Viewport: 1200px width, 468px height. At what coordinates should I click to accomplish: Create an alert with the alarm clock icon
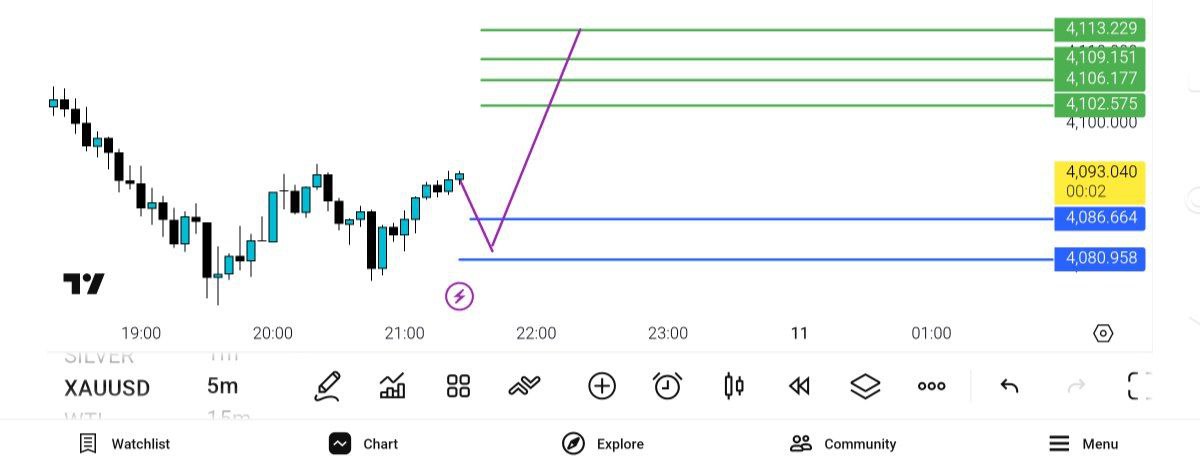coord(667,386)
